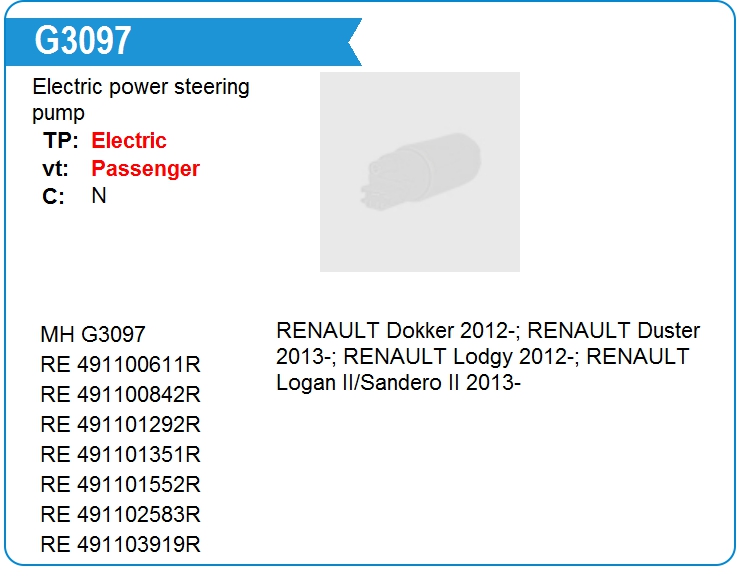Select reference RE 491101351R
Viewport: 740px width, 576px height.
point(121,454)
